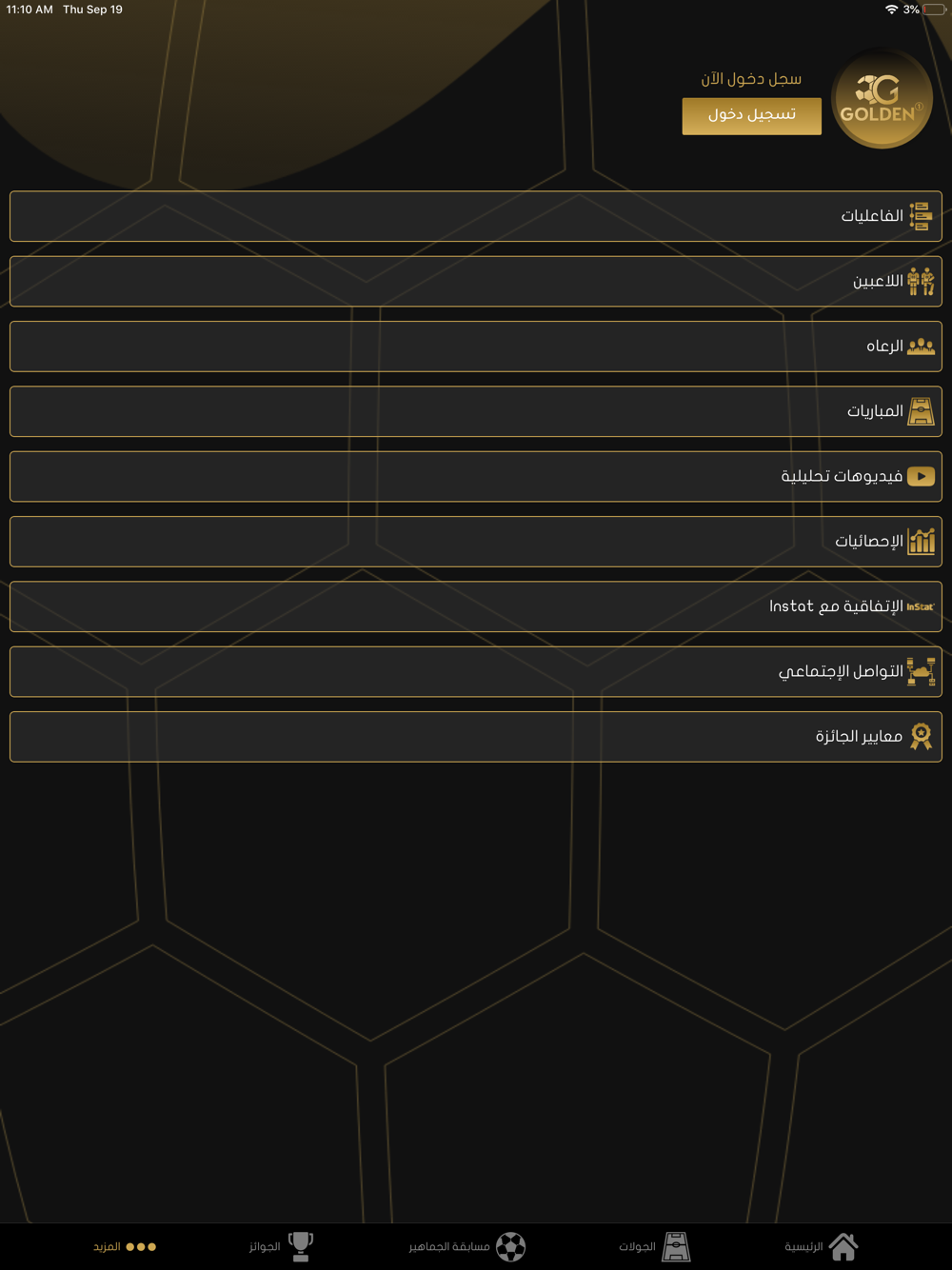Open the الفاعليات events menu row
The height and width of the screenshot is (1270, 952).
pyautogui.click(x=476, y=216)
